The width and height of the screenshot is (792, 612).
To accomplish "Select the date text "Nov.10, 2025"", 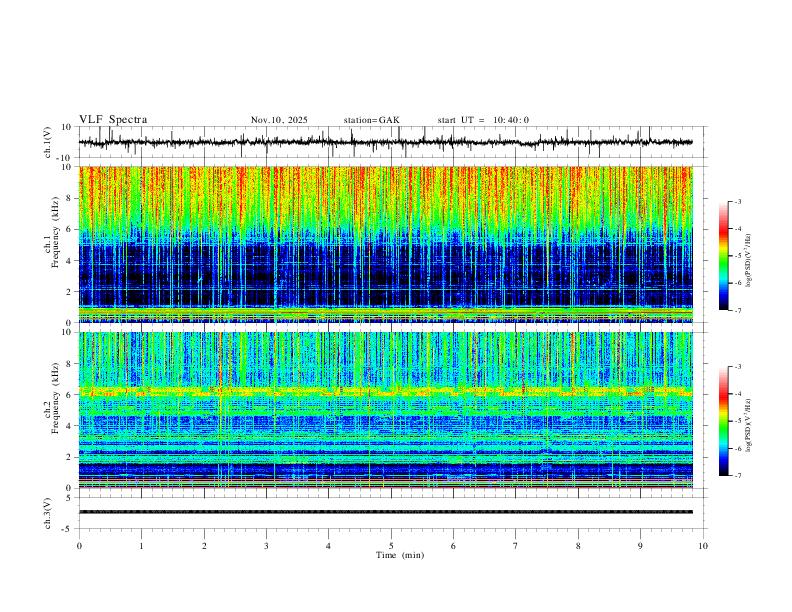I will 279,120.
